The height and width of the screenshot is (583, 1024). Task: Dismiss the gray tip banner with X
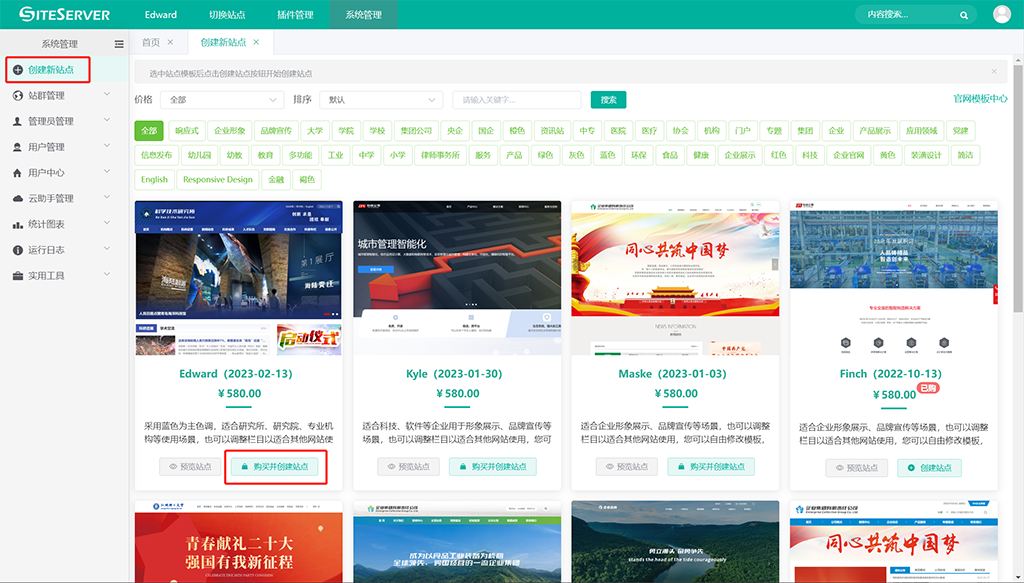pos(994,72)
